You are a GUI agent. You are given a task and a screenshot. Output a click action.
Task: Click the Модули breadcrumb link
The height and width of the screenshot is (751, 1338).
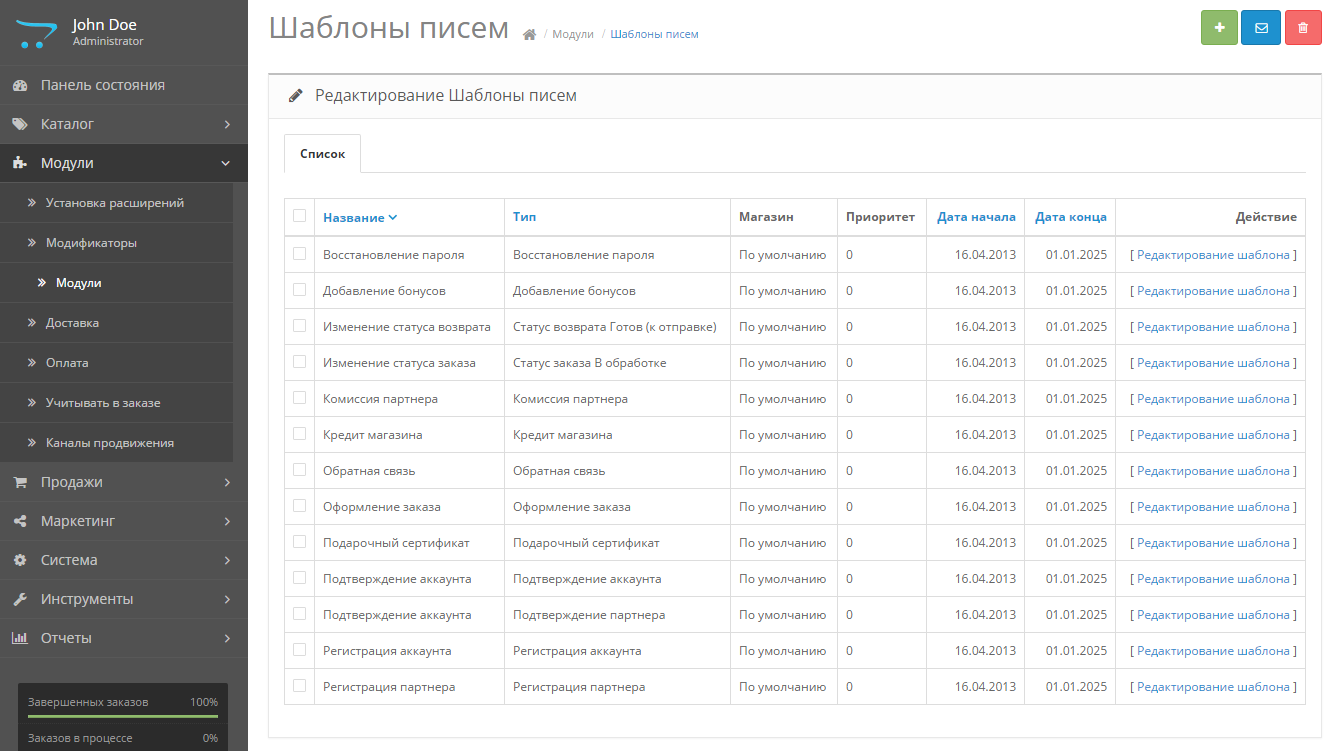pos(572,34)
